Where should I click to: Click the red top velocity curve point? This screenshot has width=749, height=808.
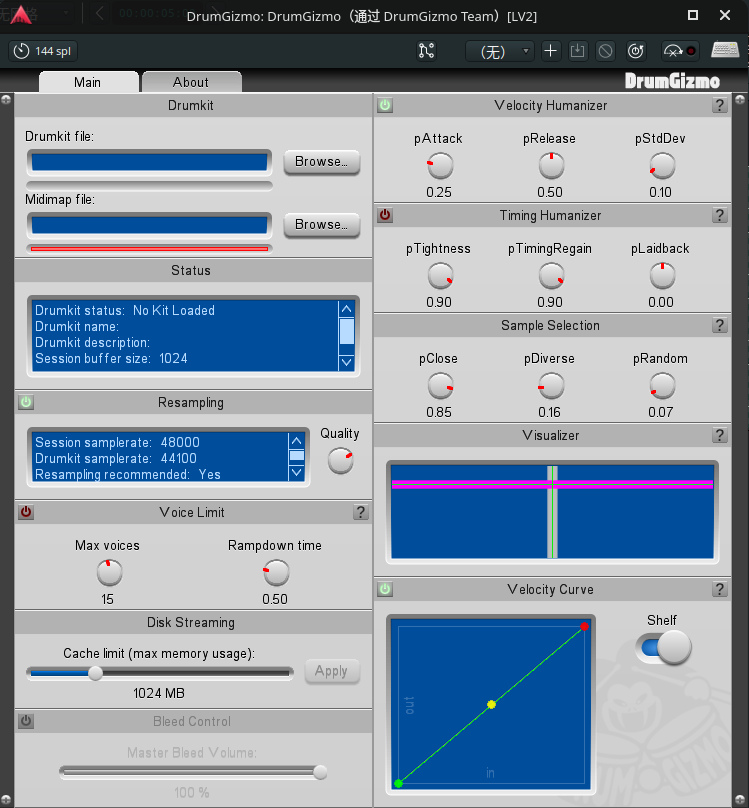pos(584,627)
